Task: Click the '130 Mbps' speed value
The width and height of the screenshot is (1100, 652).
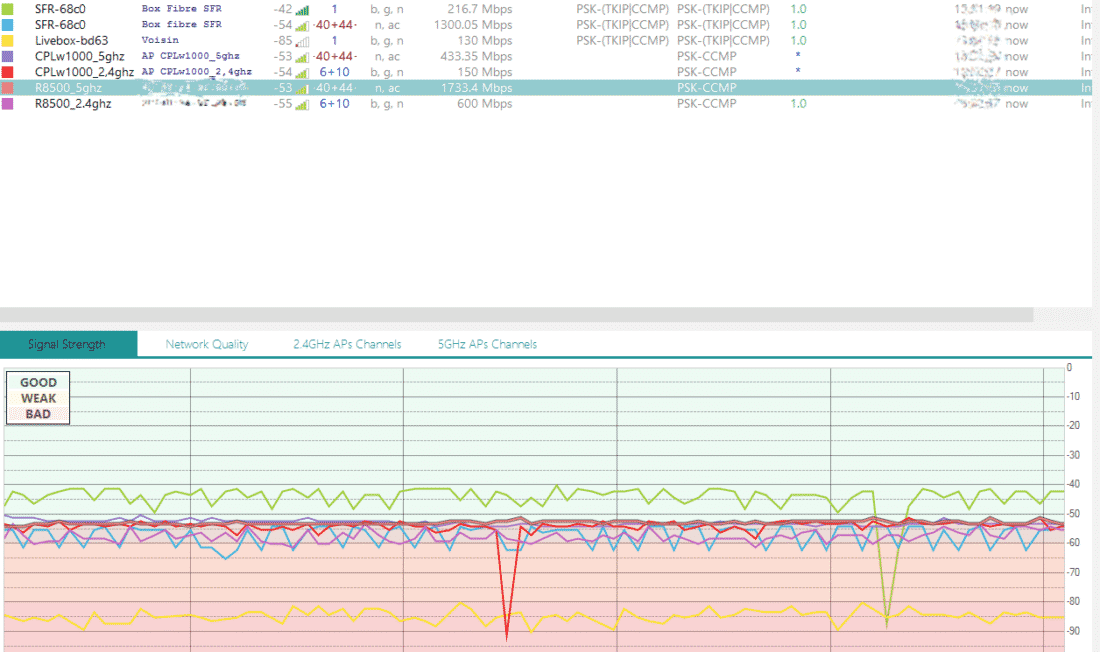Action: (x=485, y=41)
